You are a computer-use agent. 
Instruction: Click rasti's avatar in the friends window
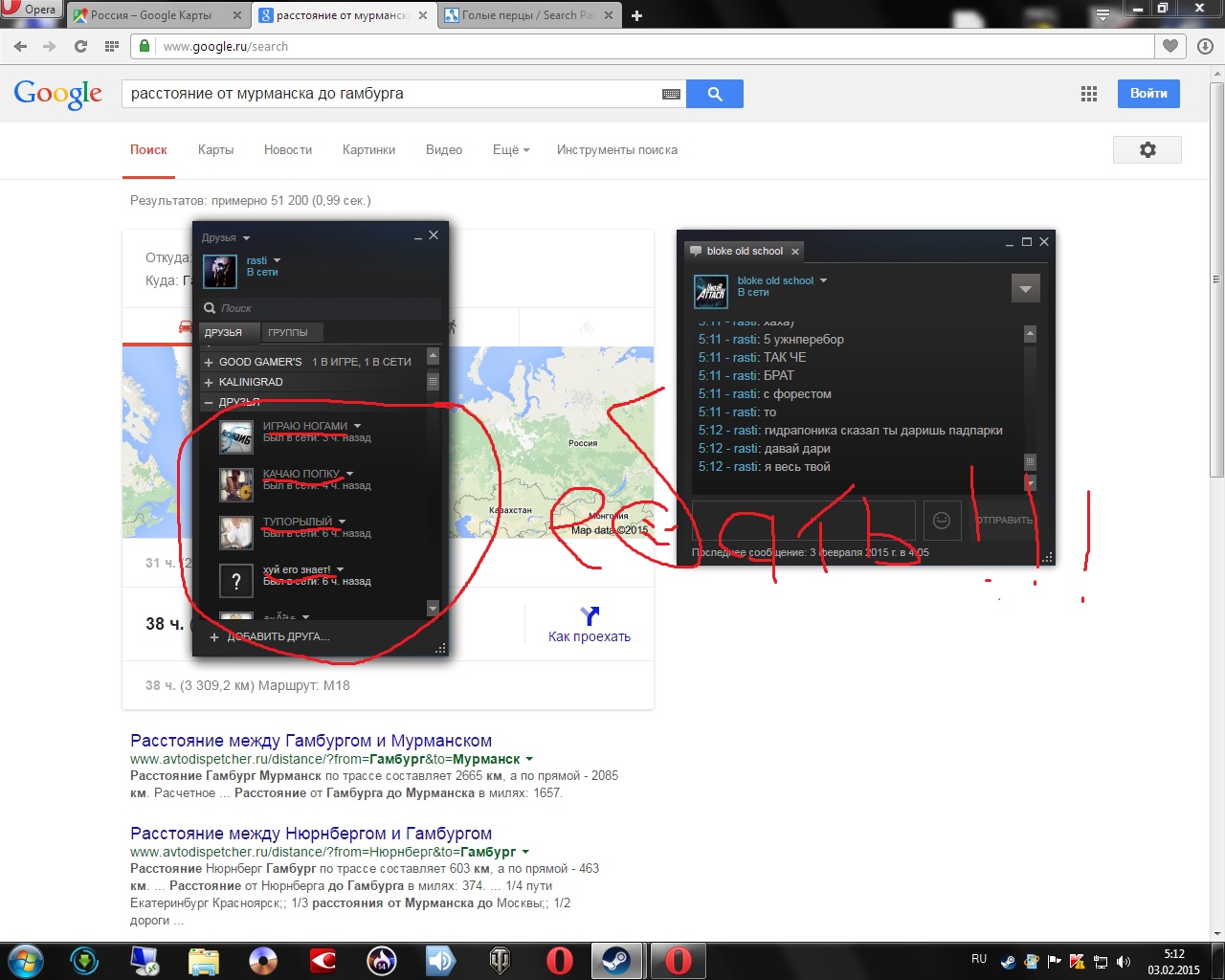[x=220, y=272]
